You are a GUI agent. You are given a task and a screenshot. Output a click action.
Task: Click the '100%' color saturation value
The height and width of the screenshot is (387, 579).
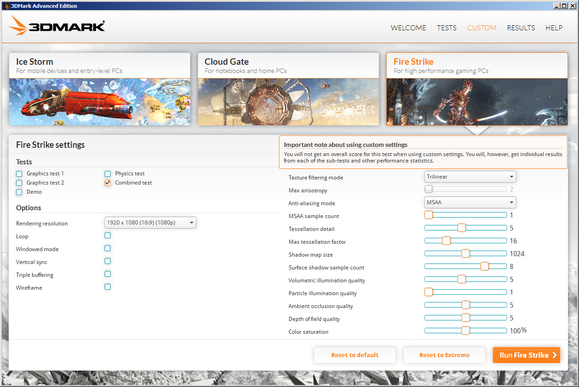tap(518, 331)
